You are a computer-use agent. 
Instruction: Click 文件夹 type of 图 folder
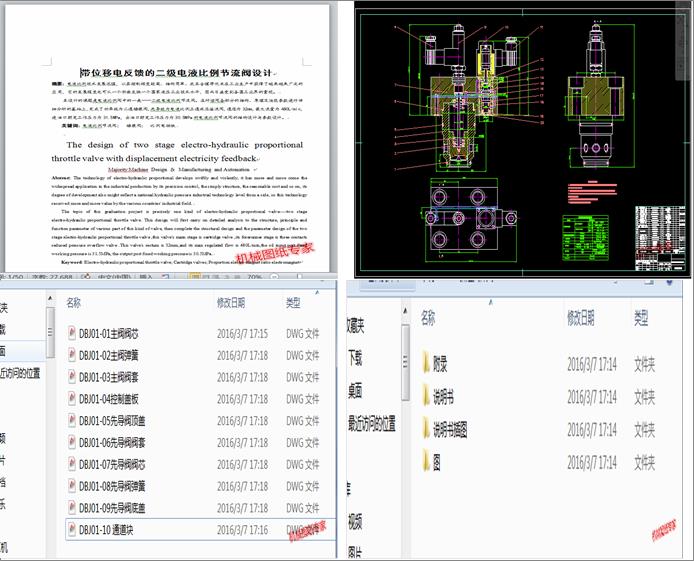[x=644, y=463]
